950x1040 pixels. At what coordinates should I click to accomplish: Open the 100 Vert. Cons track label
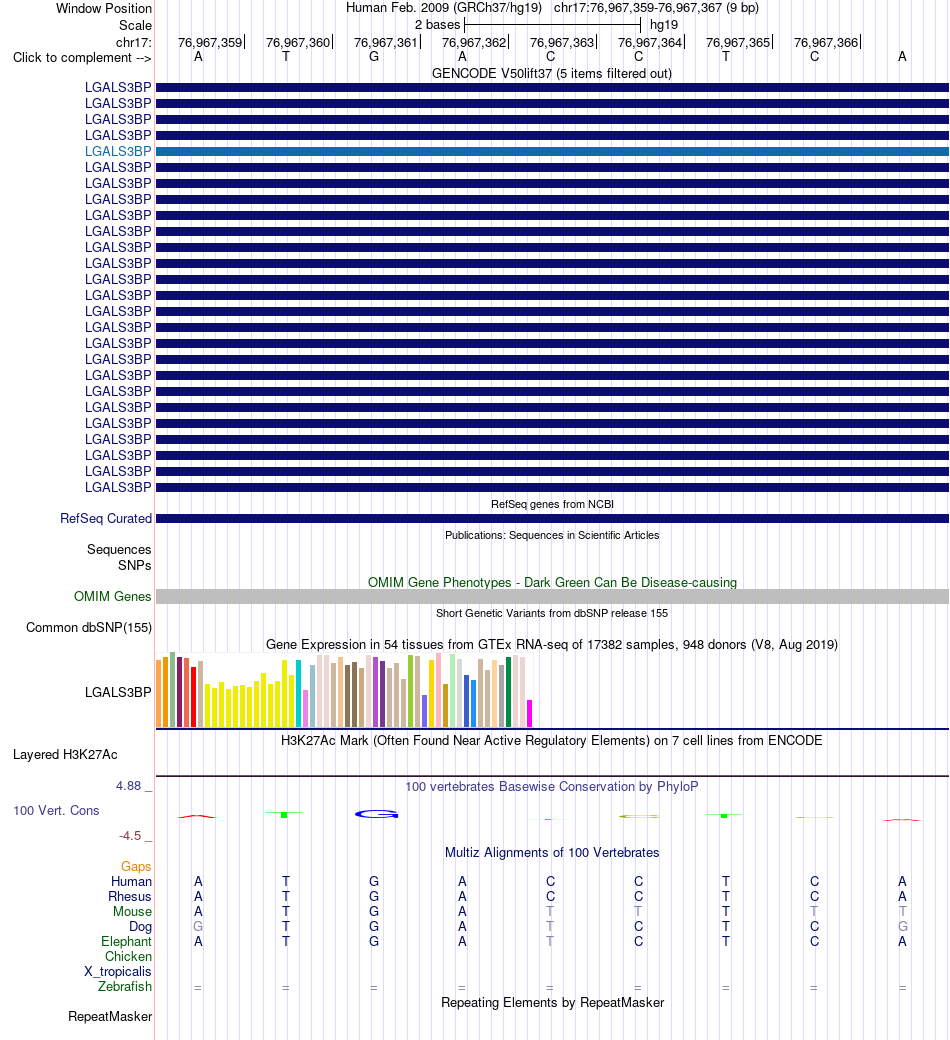tap(56, 811)
